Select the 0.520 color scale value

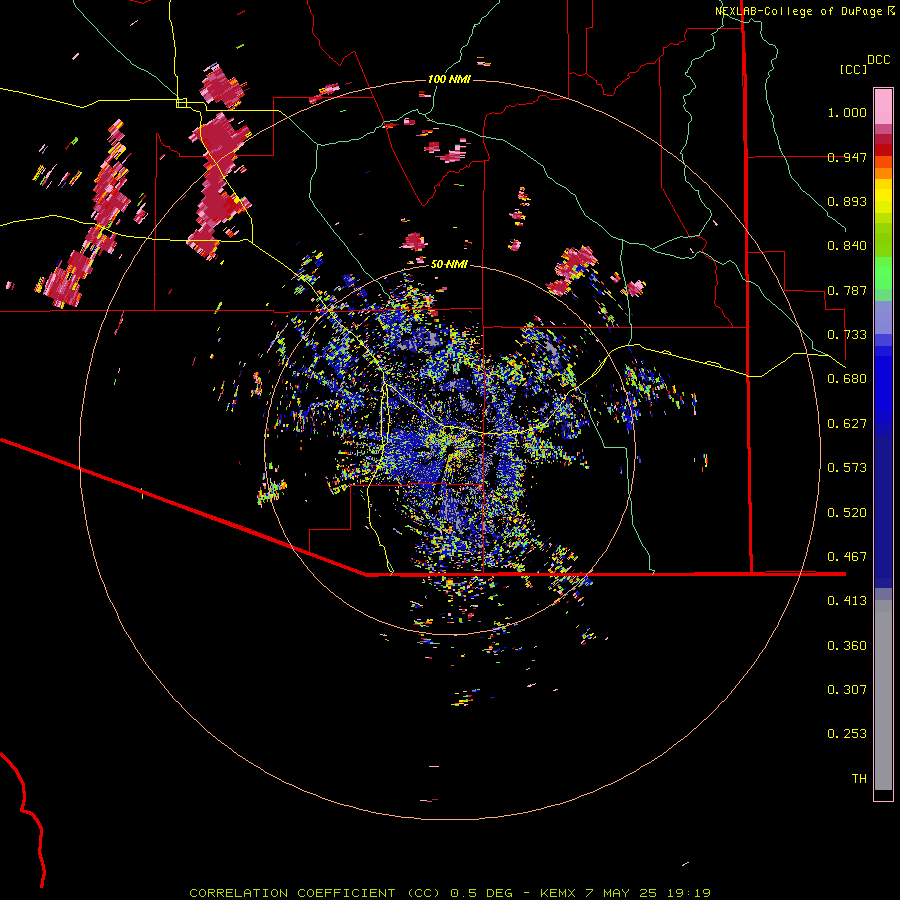(847, 513)
